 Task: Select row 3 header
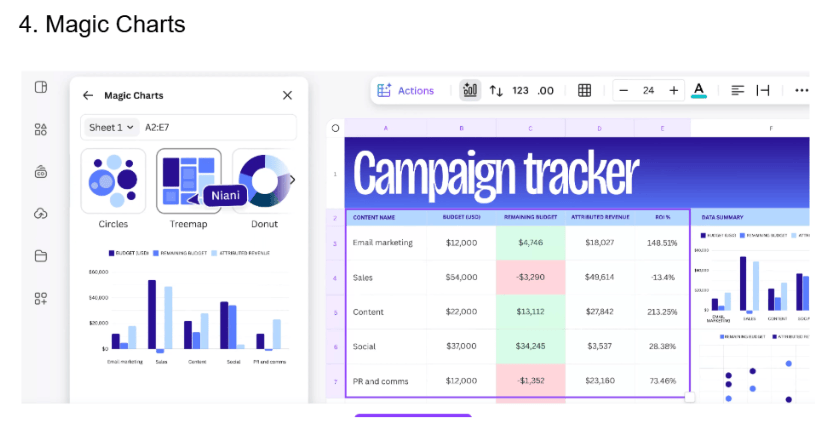tap(335, 243)
